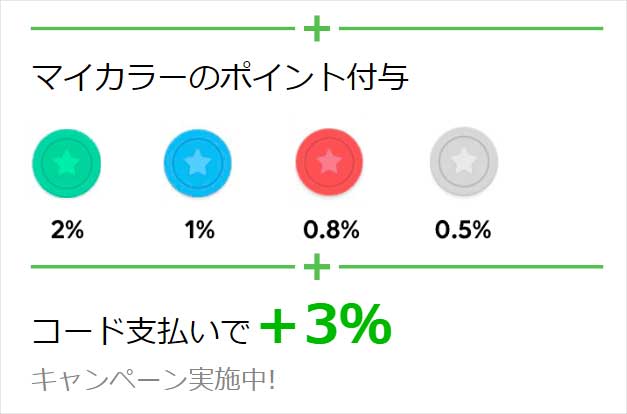Click the top green divider line left segment
This screenshot has height=414, width=627.
[163, 28]
